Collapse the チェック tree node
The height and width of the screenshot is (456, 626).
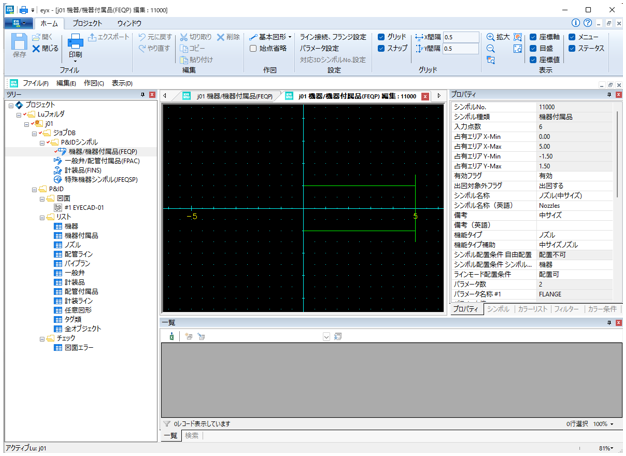pos(42,339)
